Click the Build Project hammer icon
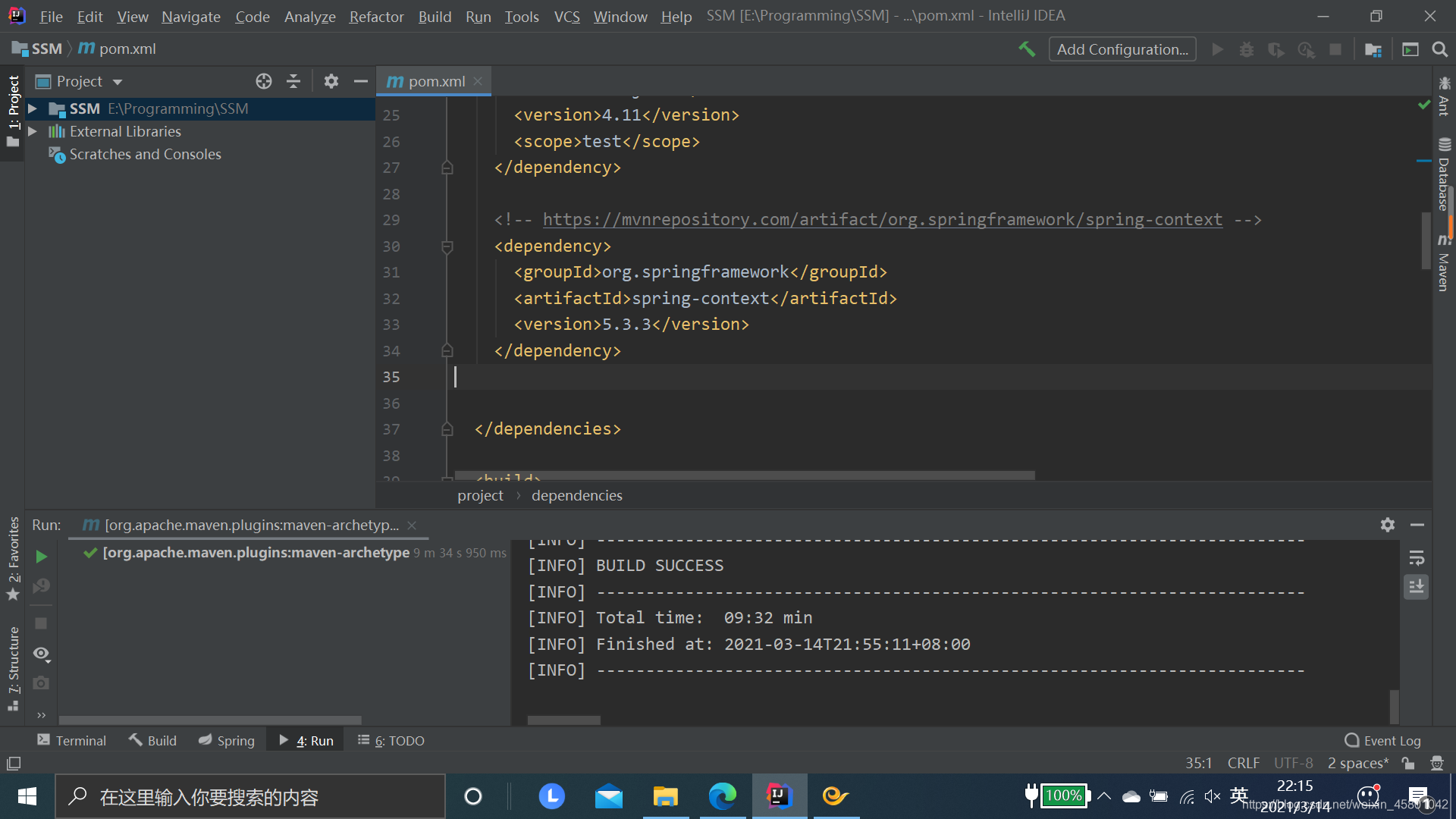The height and width of the screenshot is (819, 1456). coord(1027,49)
